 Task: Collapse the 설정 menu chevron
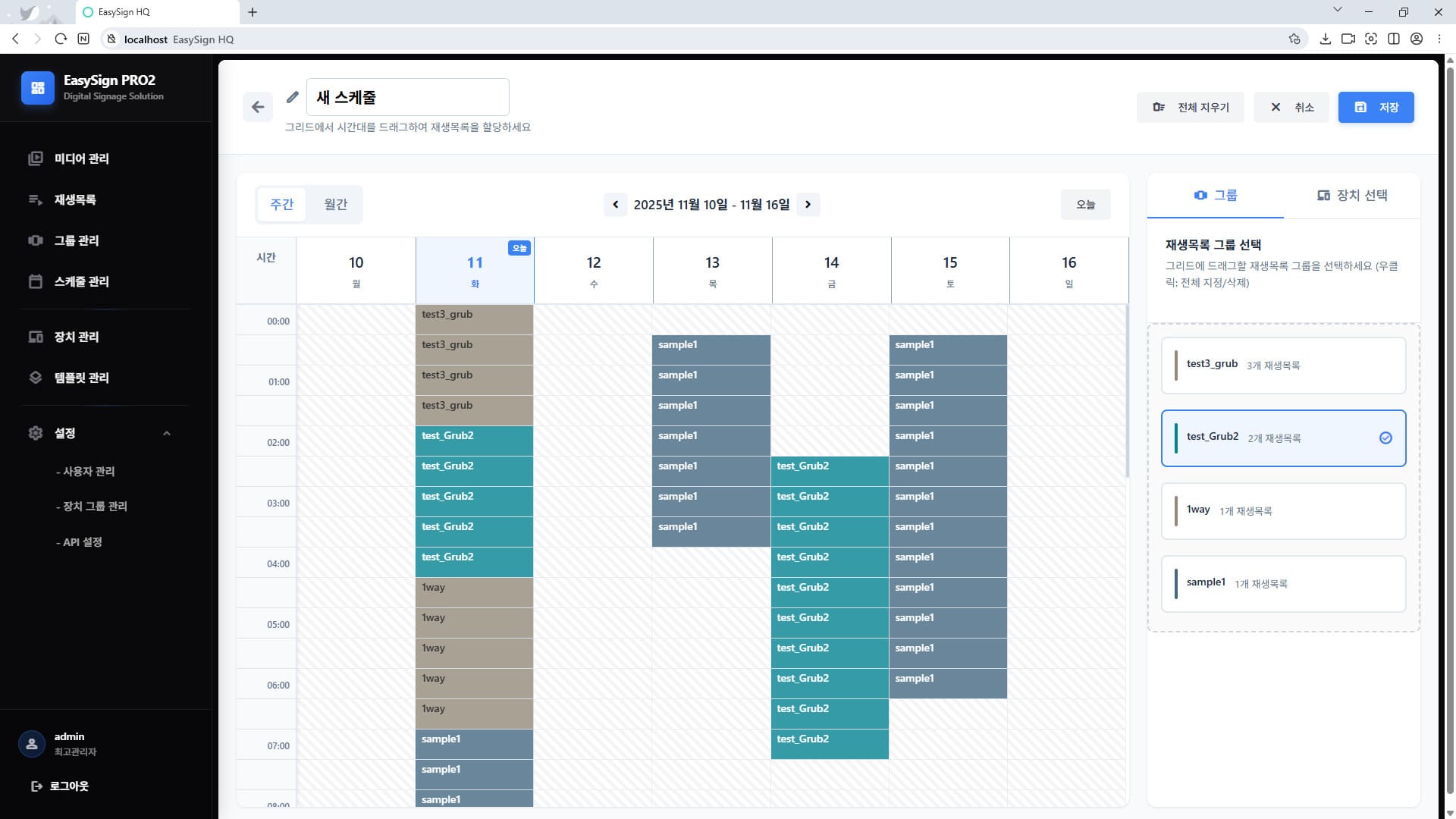[x=167, y=433]
